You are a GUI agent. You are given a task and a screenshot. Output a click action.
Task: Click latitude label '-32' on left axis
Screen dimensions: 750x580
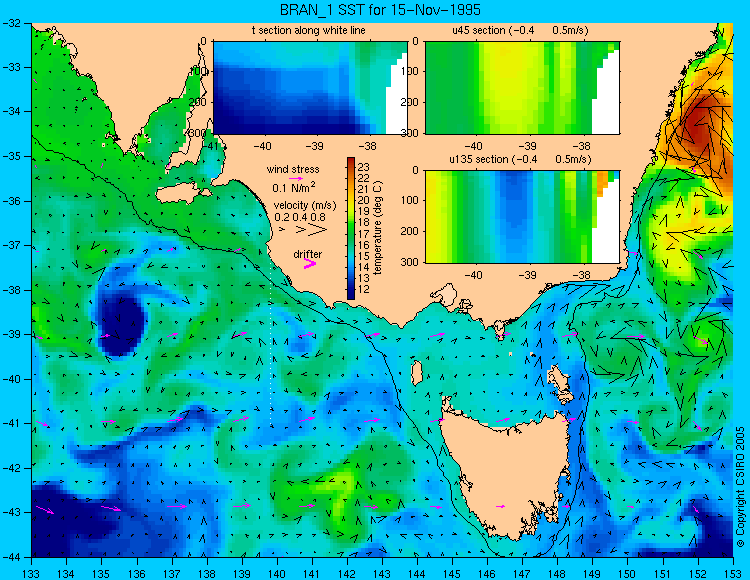[11, 22]
